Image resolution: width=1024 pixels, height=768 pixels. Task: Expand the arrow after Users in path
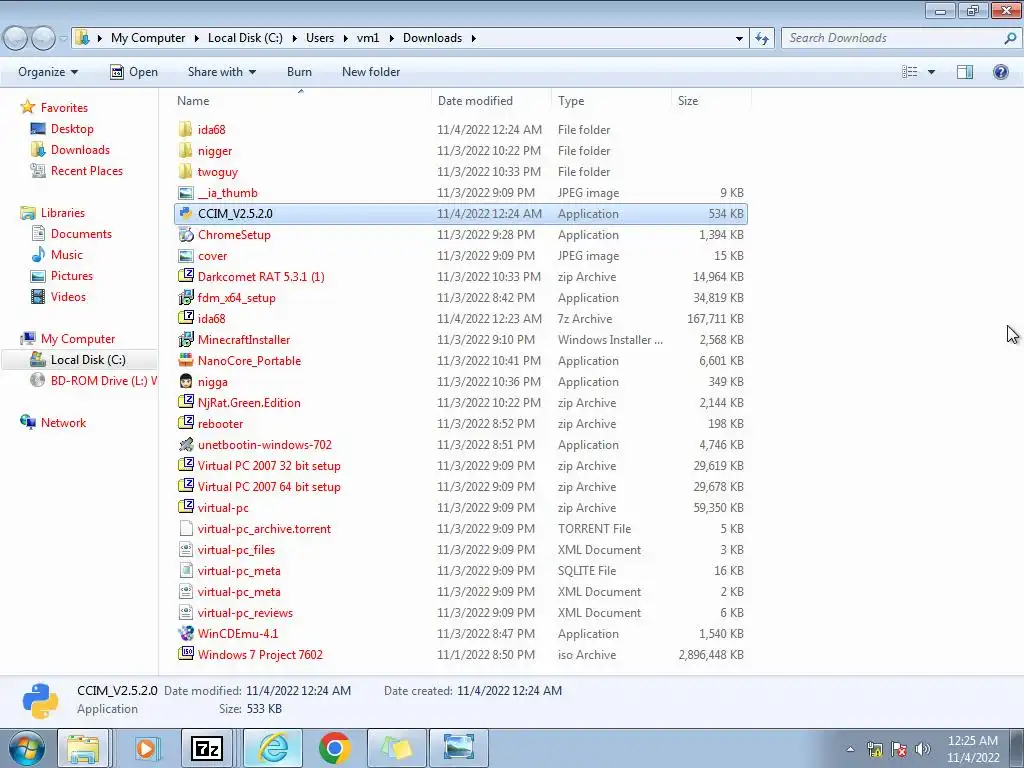345,39
